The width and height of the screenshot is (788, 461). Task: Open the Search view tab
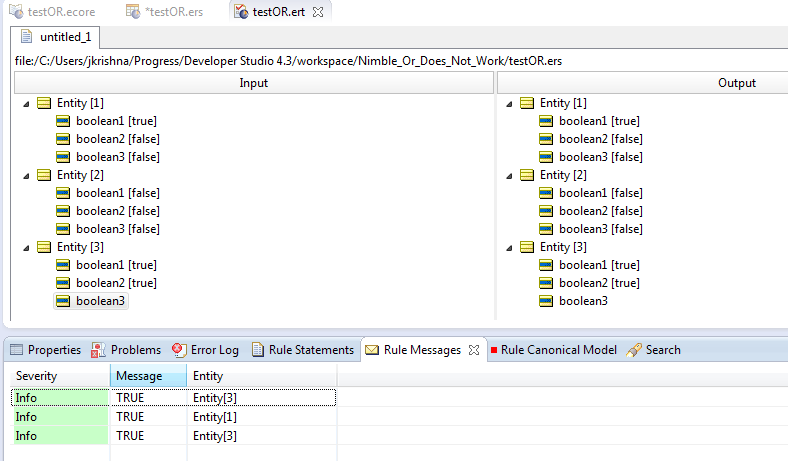click(654, 350)
